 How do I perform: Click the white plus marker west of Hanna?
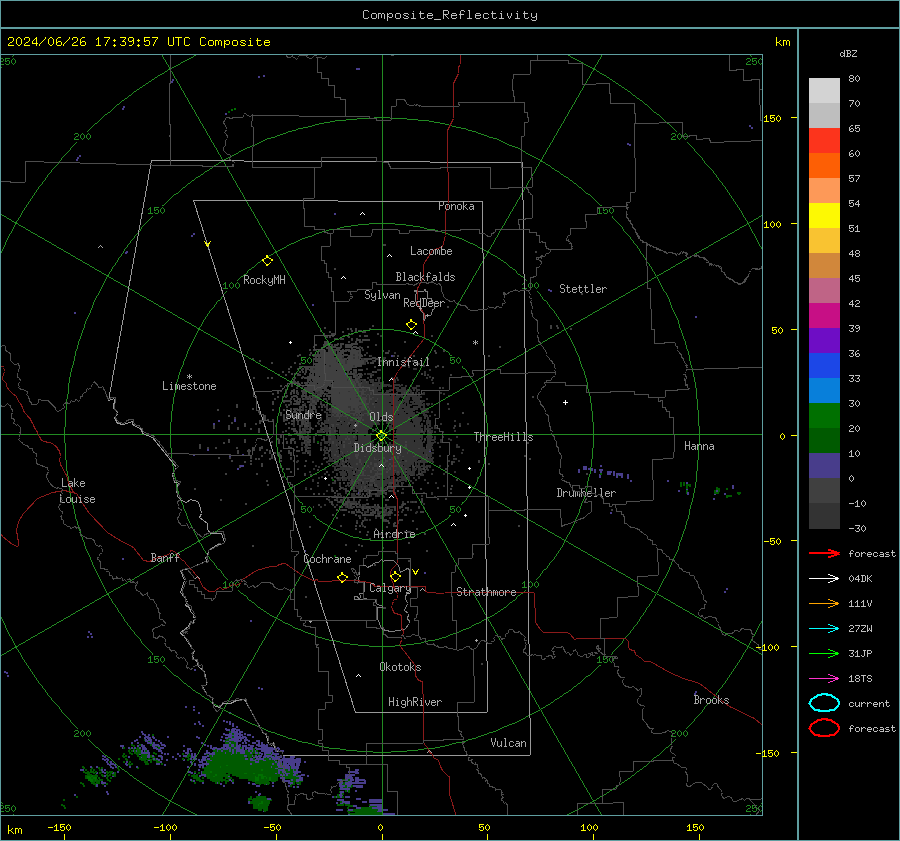click(x=565, y=402)
